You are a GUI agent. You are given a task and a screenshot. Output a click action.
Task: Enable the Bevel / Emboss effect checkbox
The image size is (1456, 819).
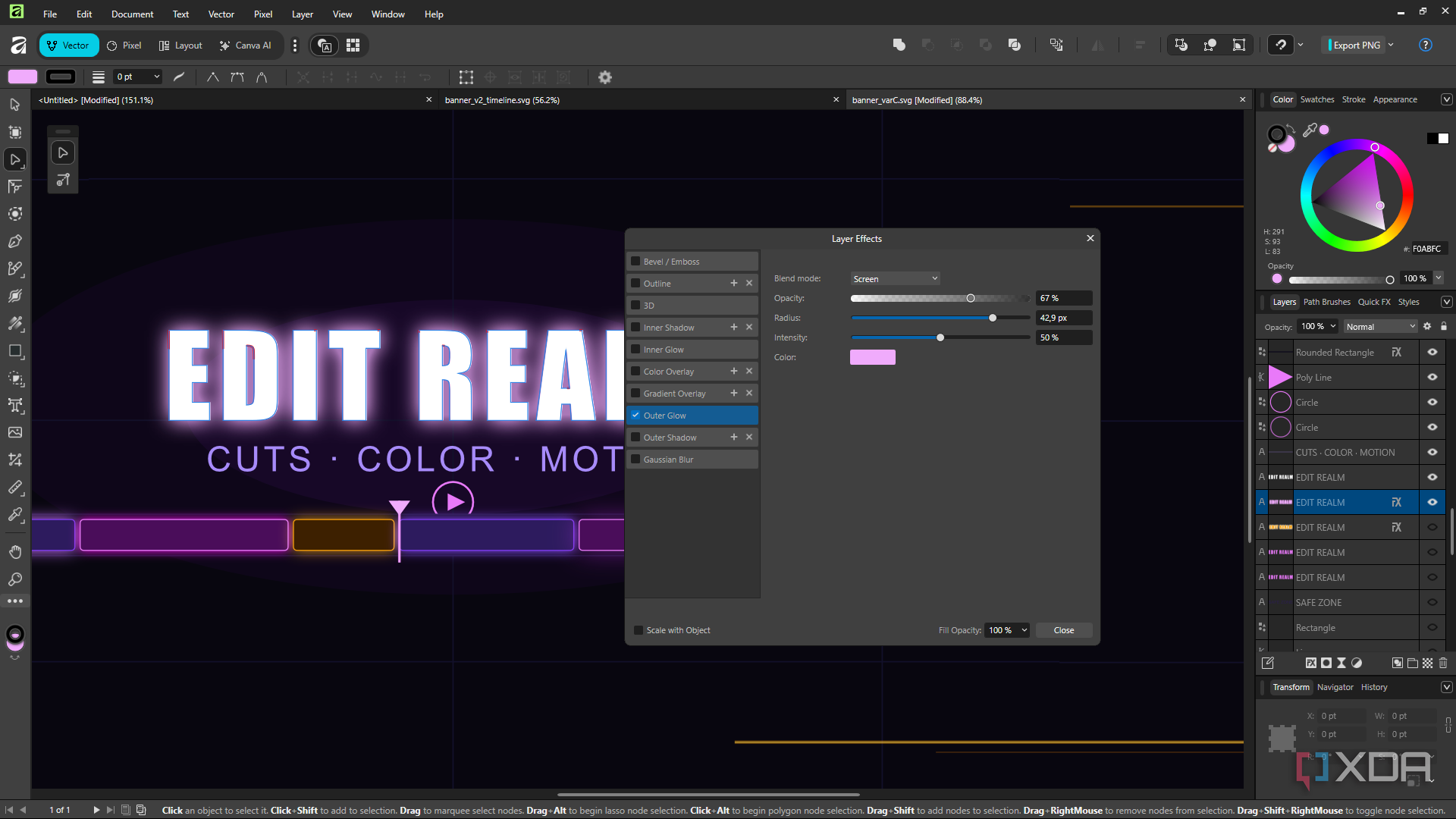pos(635,261)
